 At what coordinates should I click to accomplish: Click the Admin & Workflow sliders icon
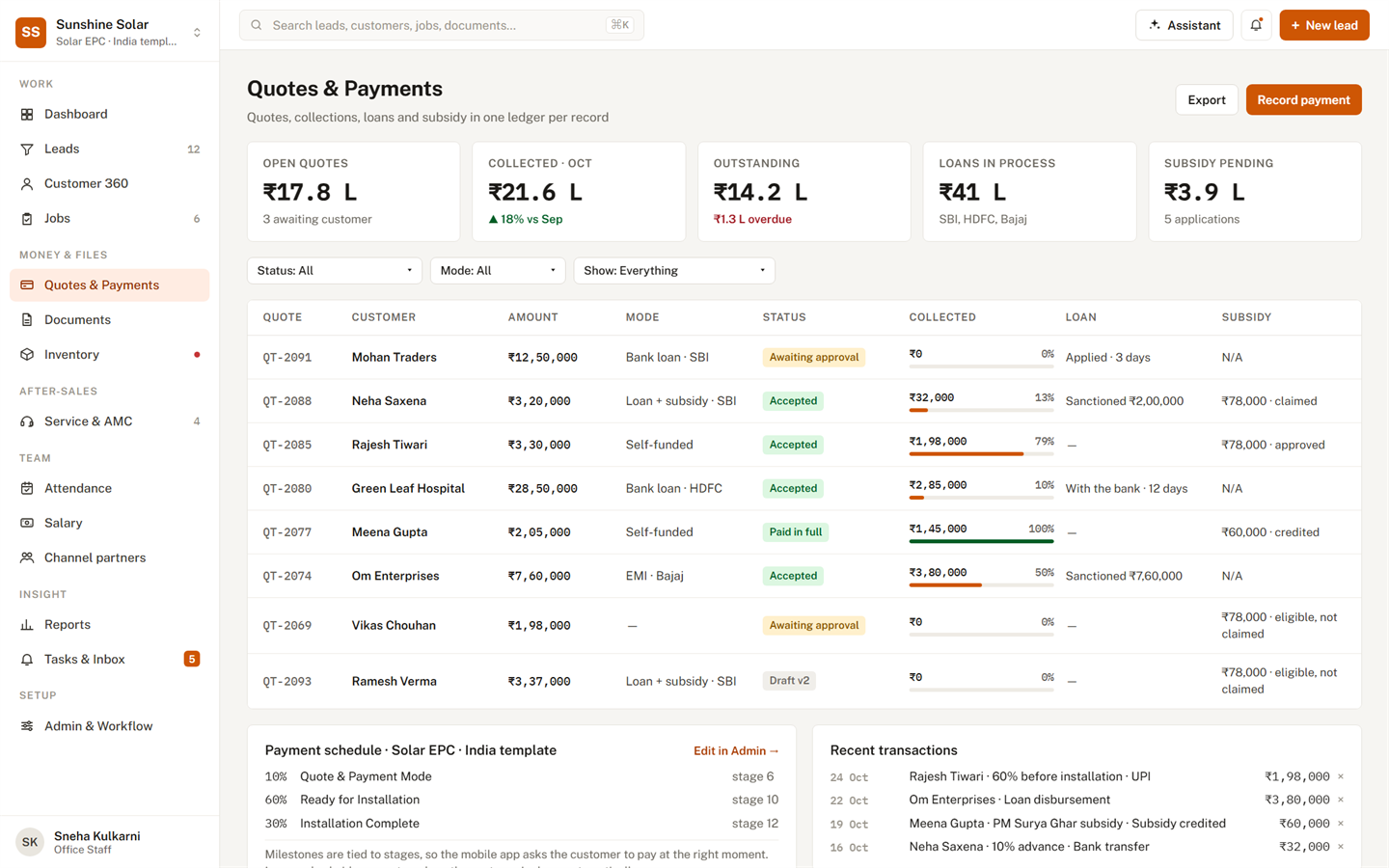pyautogui.click(x=27, y=726)
